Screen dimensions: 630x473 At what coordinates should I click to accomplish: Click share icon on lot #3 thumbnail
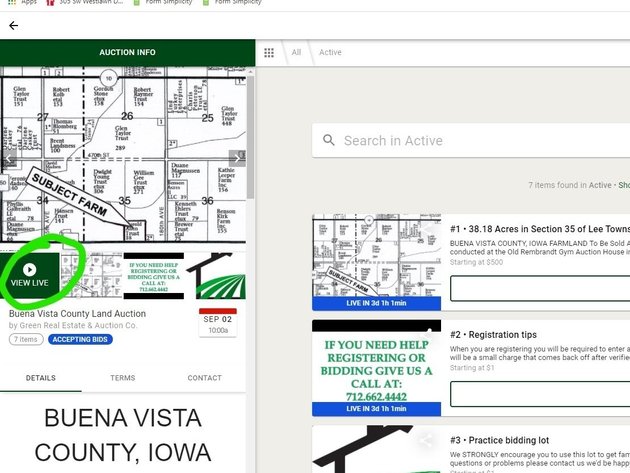425,439
